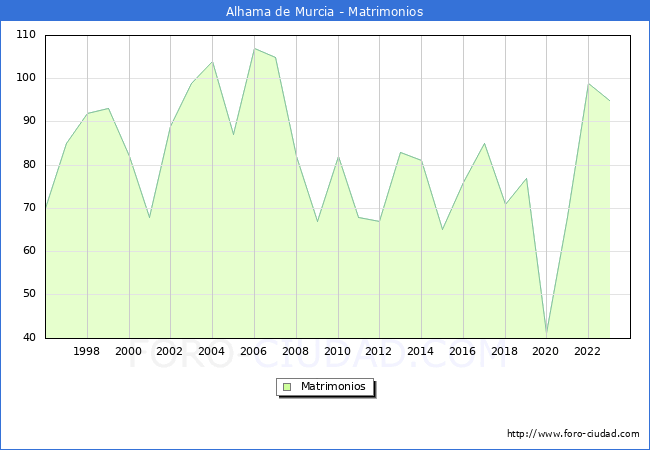Click x-axis label 2002
Viewport: 650px width, 450px height.
[169, 351]
